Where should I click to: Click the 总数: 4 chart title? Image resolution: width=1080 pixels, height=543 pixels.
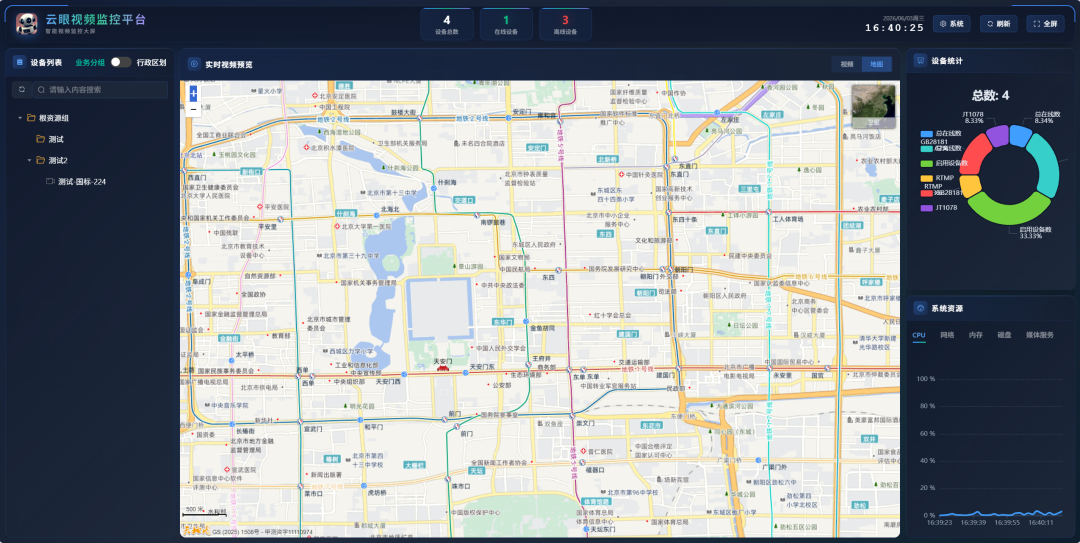[990, 96]
